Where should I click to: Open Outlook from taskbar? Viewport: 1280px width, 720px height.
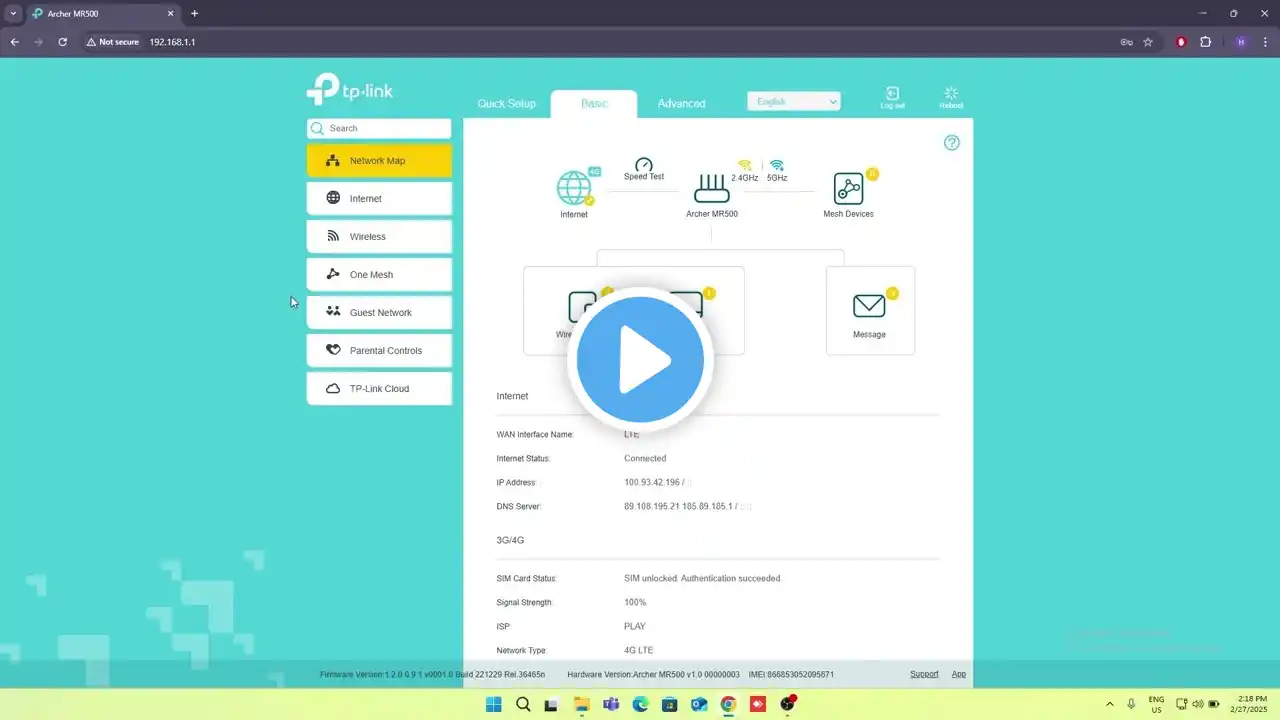[x=699, y=704]
